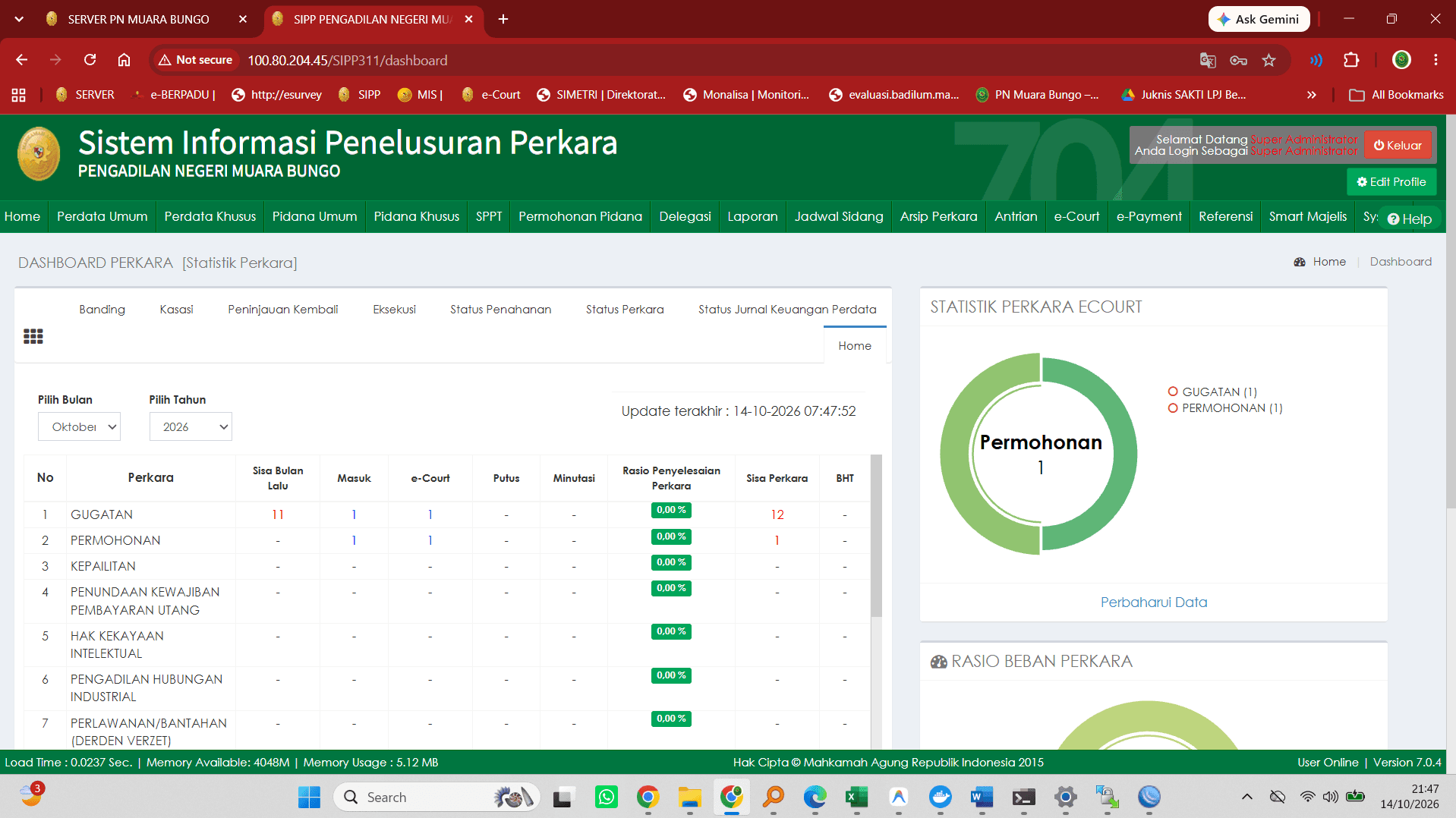Click the Edit Profile button
The image size is (1456, 818).
[1391, 182]
